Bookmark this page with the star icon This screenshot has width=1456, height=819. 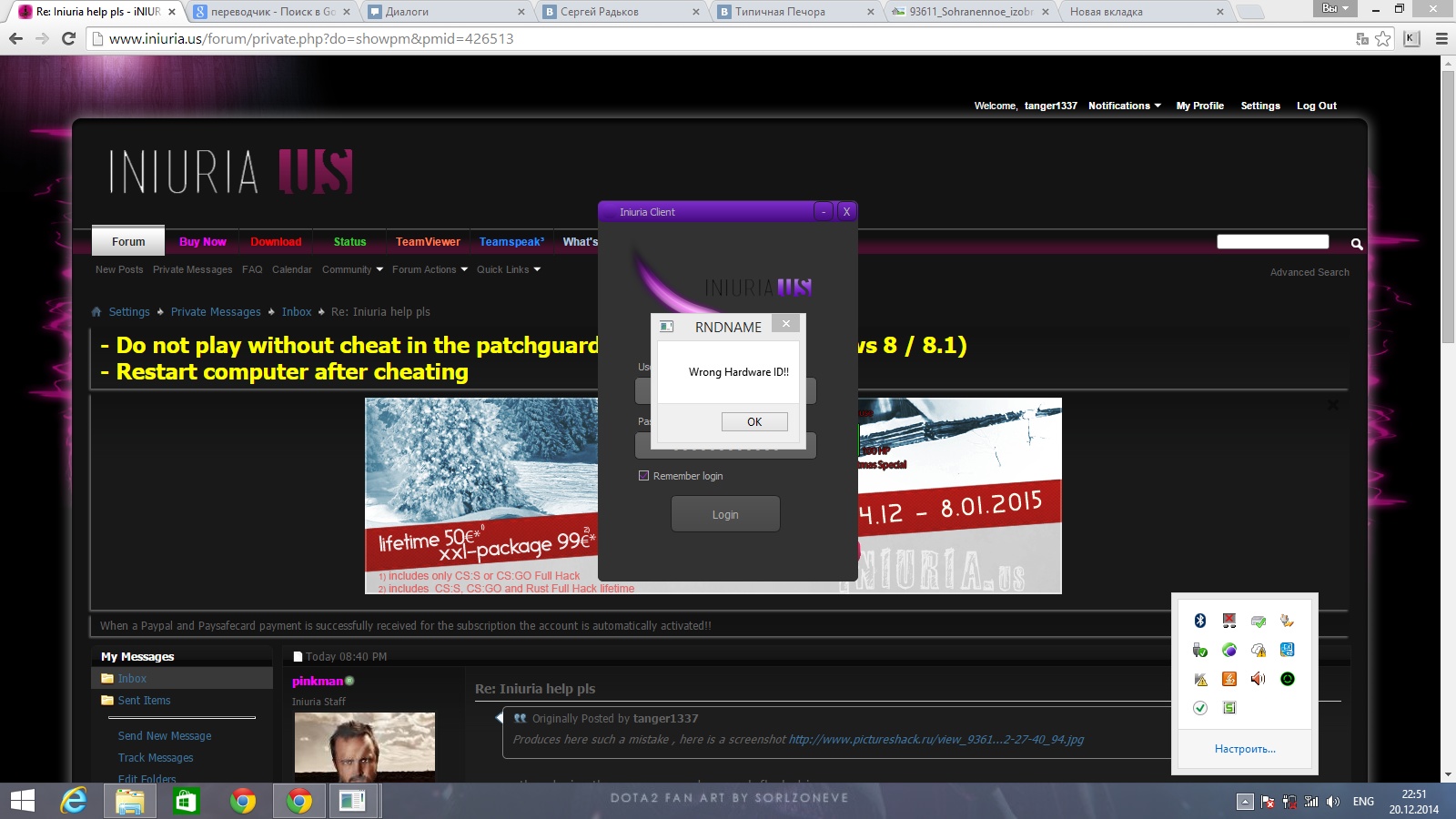(1383, 38)
